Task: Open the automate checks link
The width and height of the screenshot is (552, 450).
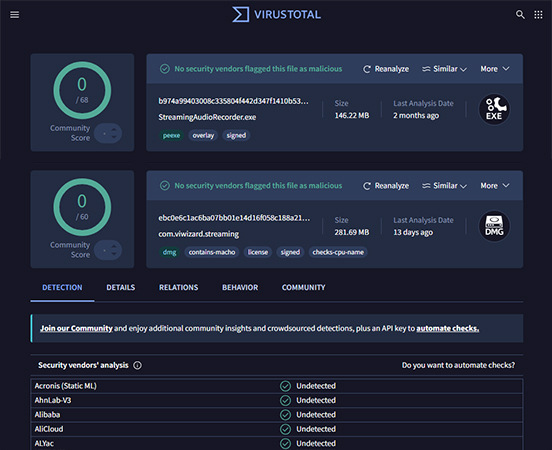Action: [x=447, y=328]
